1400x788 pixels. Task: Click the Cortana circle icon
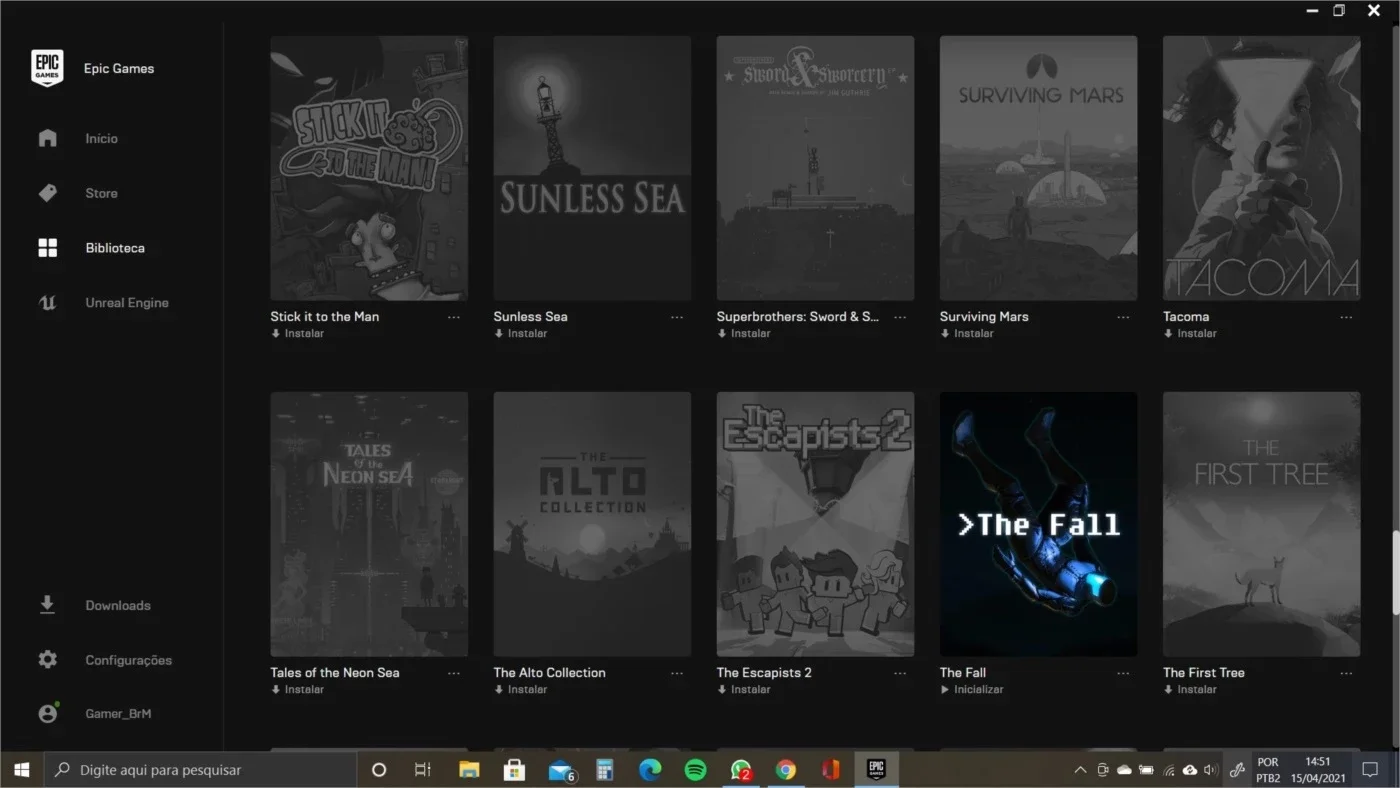click(x=379, y=770)
